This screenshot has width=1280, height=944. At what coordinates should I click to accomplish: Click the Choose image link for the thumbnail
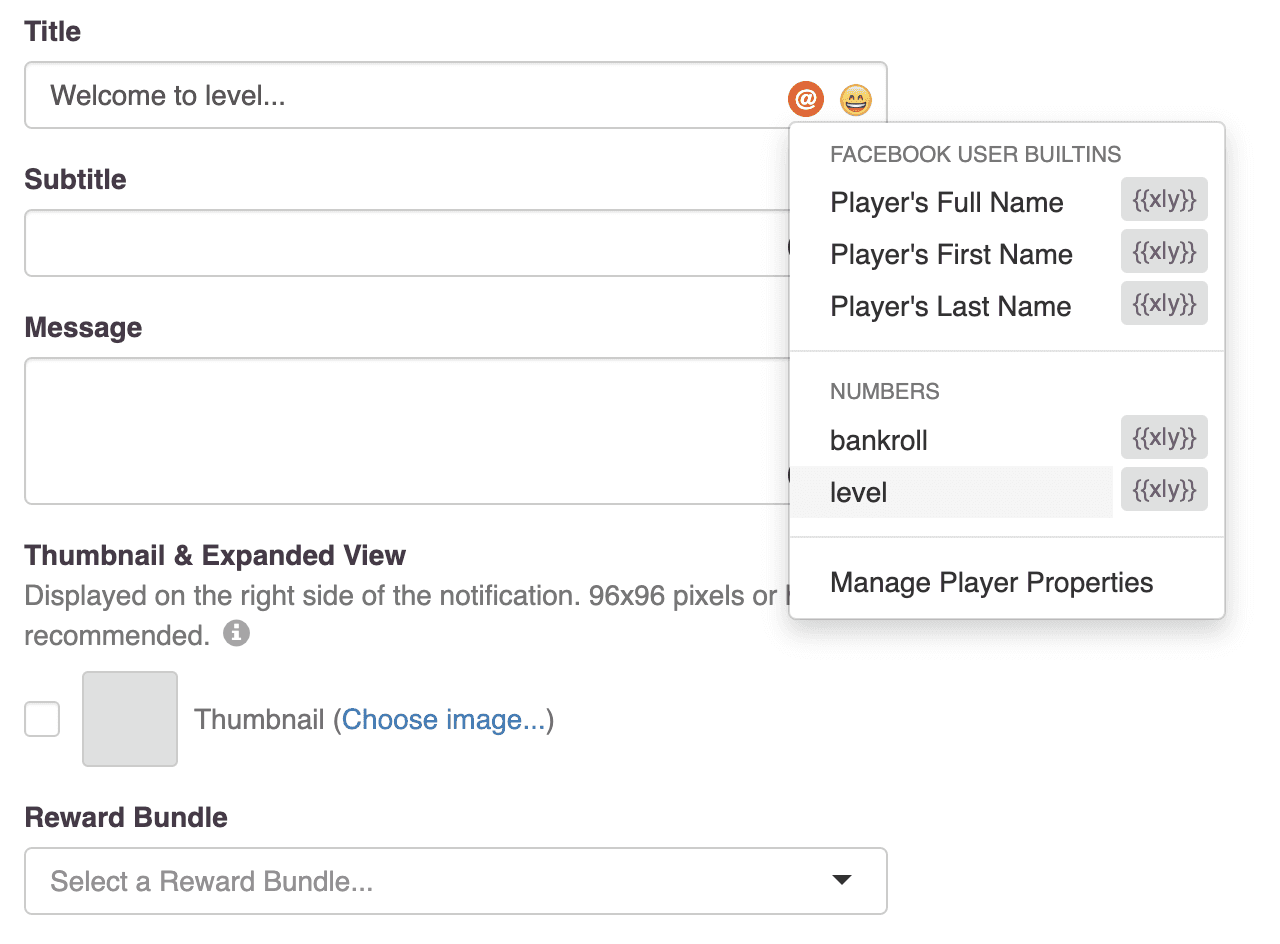click(444, 719)
